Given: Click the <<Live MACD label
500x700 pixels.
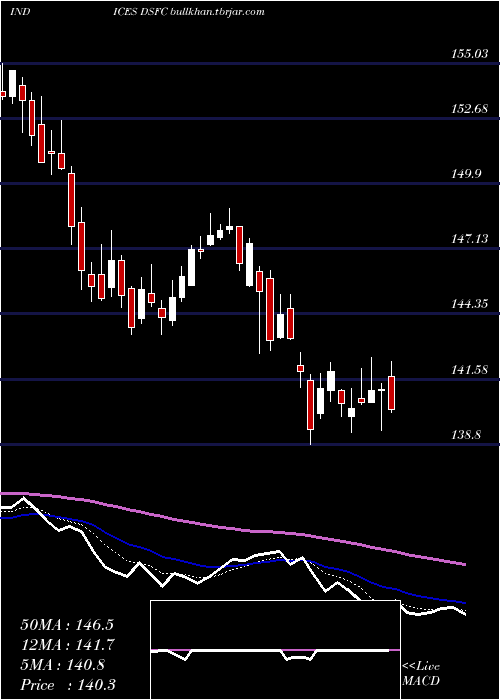Looking at the screenshot, I should (421, 674).
